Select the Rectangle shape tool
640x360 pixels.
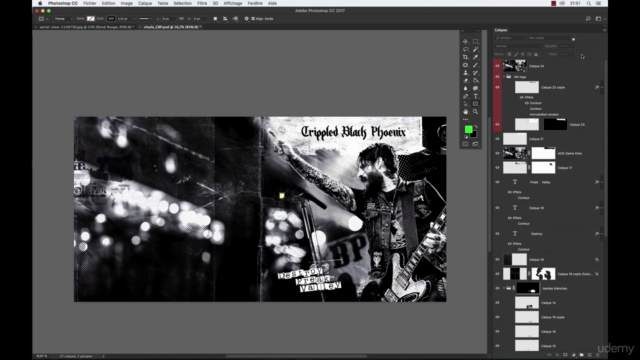click(476, 104)
